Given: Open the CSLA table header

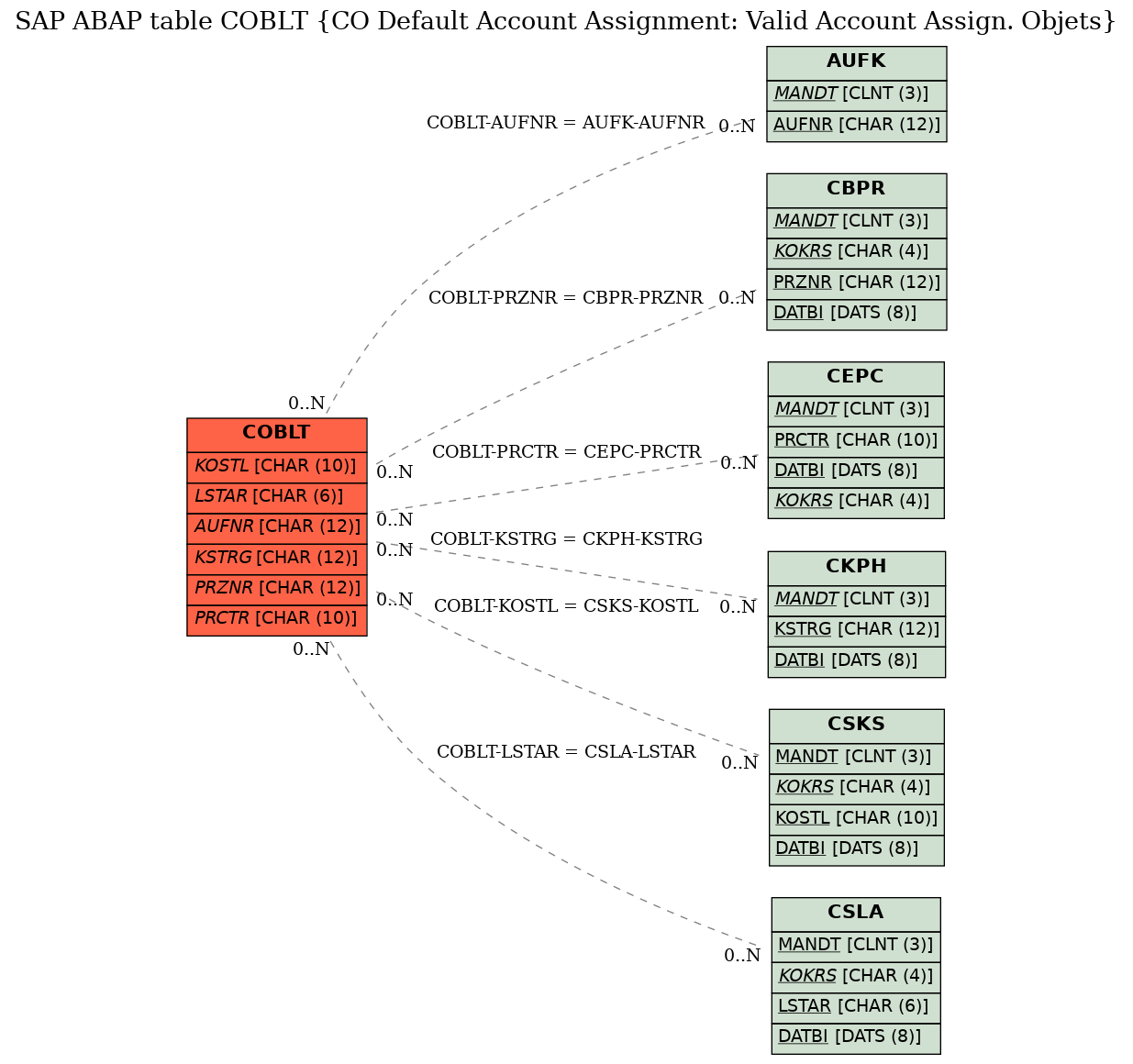Looking at the screenshot, I should point(856,914).
